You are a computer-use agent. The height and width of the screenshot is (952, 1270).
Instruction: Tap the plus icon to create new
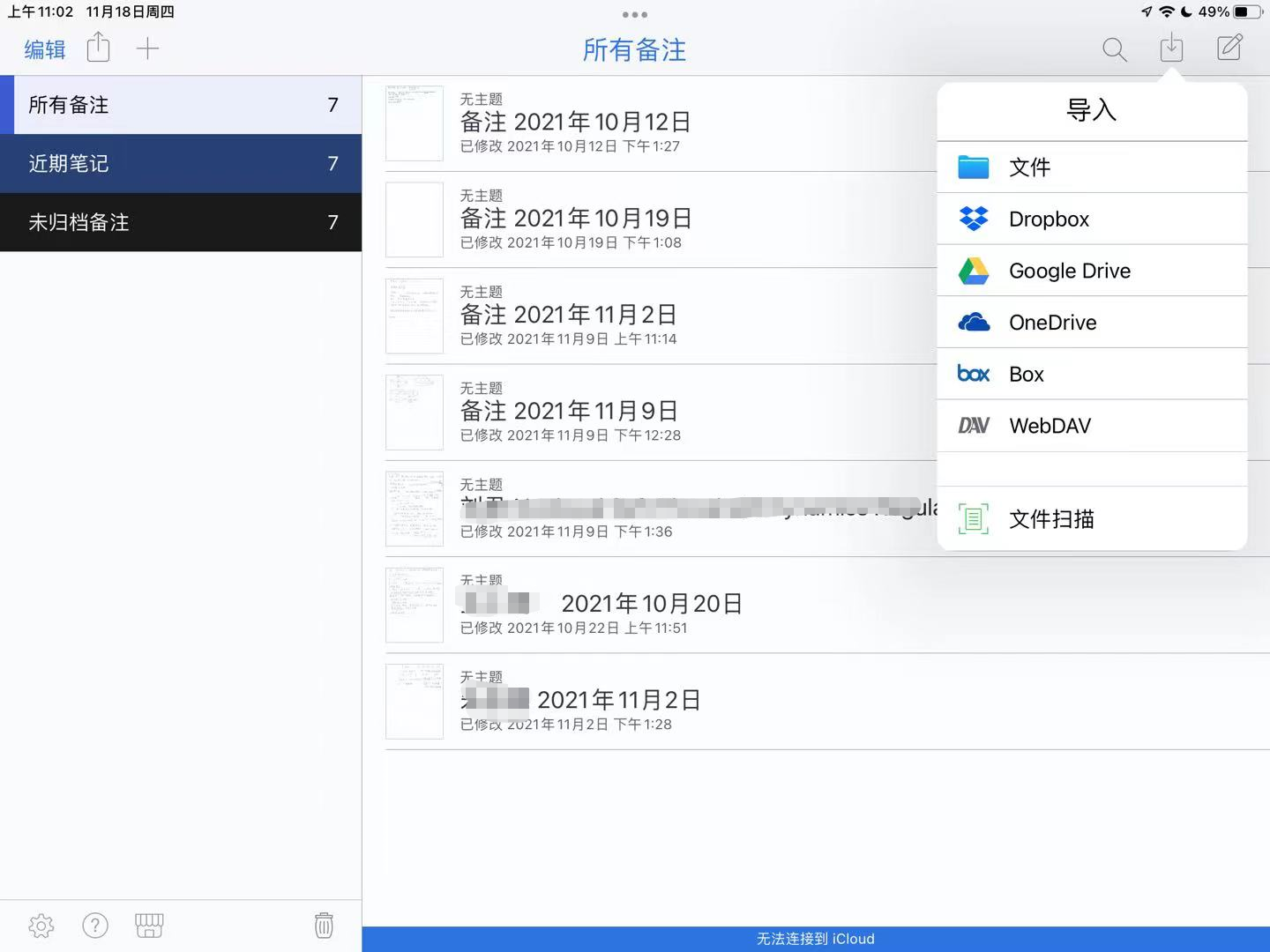coord(148,48)
